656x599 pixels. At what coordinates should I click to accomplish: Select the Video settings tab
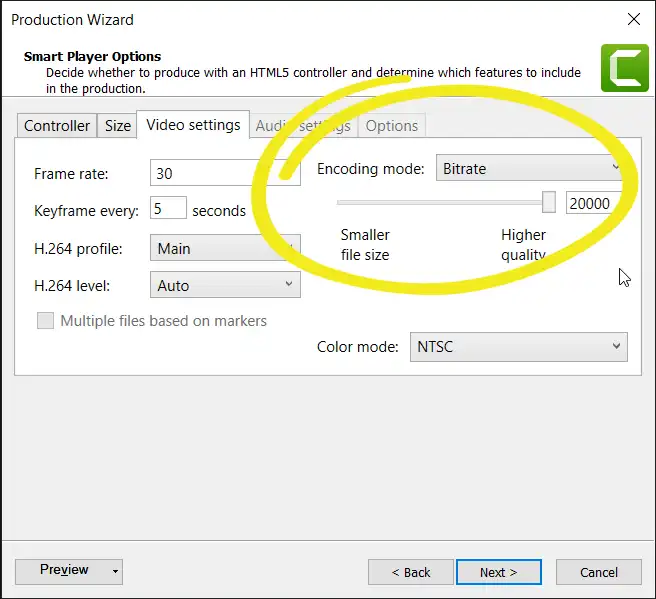tap(193, 125)
